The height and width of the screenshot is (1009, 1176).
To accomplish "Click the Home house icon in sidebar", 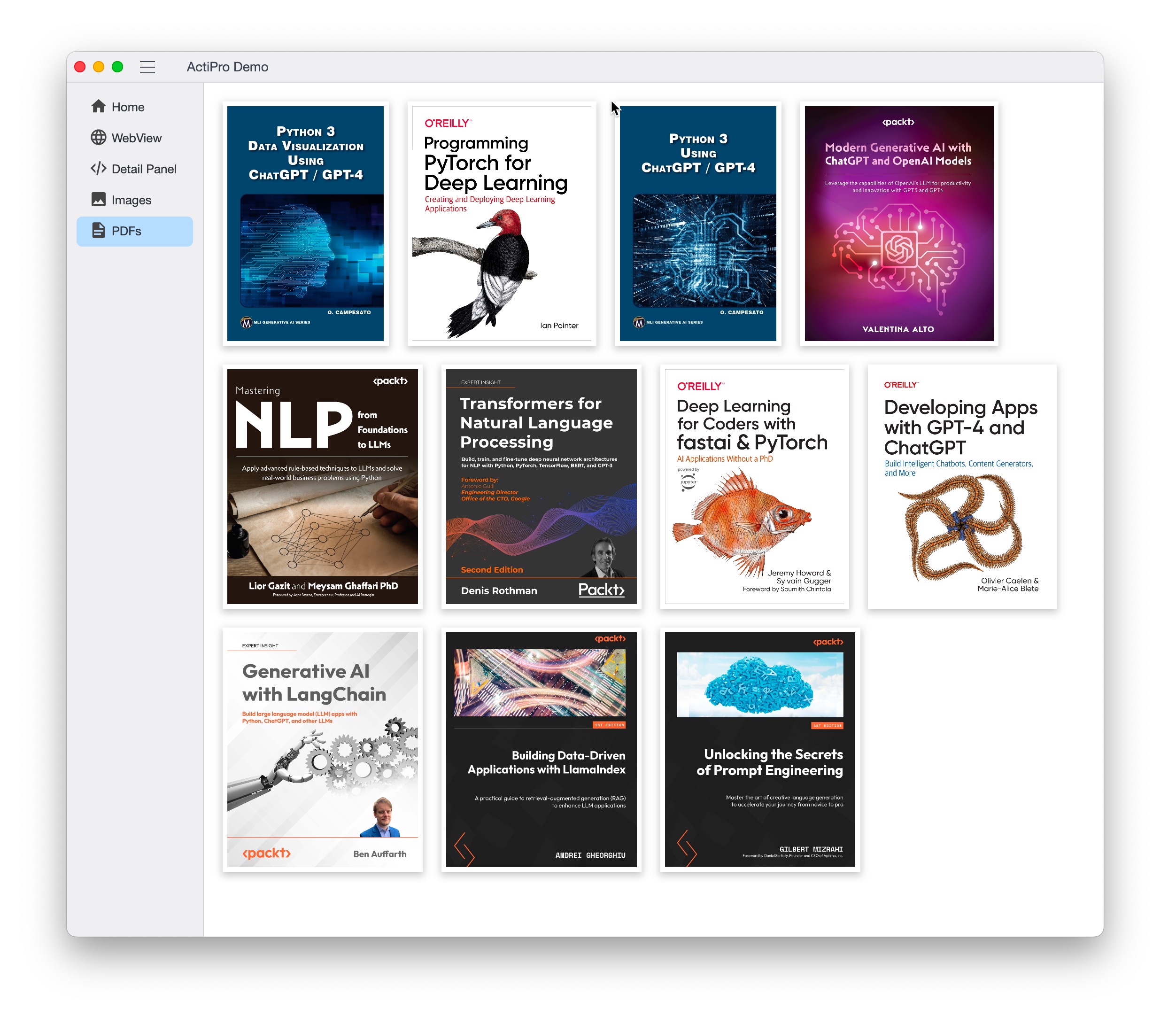I will pos(99,107).
